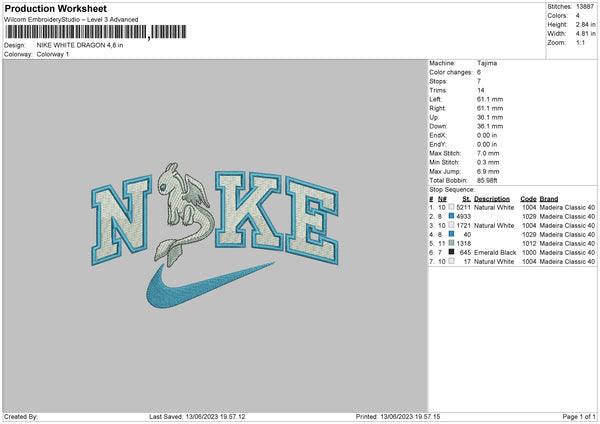Click the Natural White swatch in row 3

click(x=452, y=225)
